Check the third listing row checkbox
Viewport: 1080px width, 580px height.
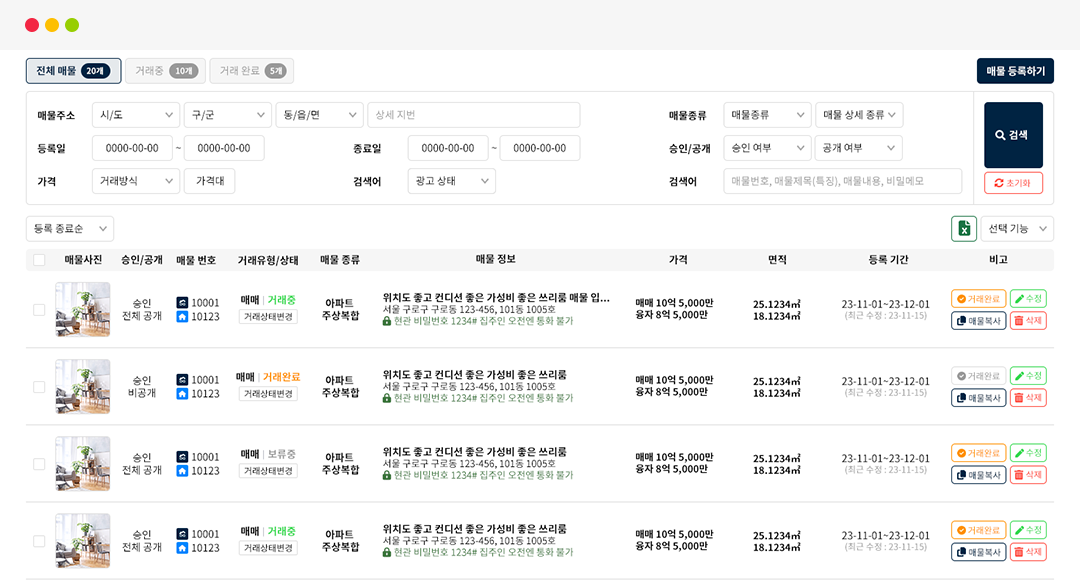tap(39, 464)
